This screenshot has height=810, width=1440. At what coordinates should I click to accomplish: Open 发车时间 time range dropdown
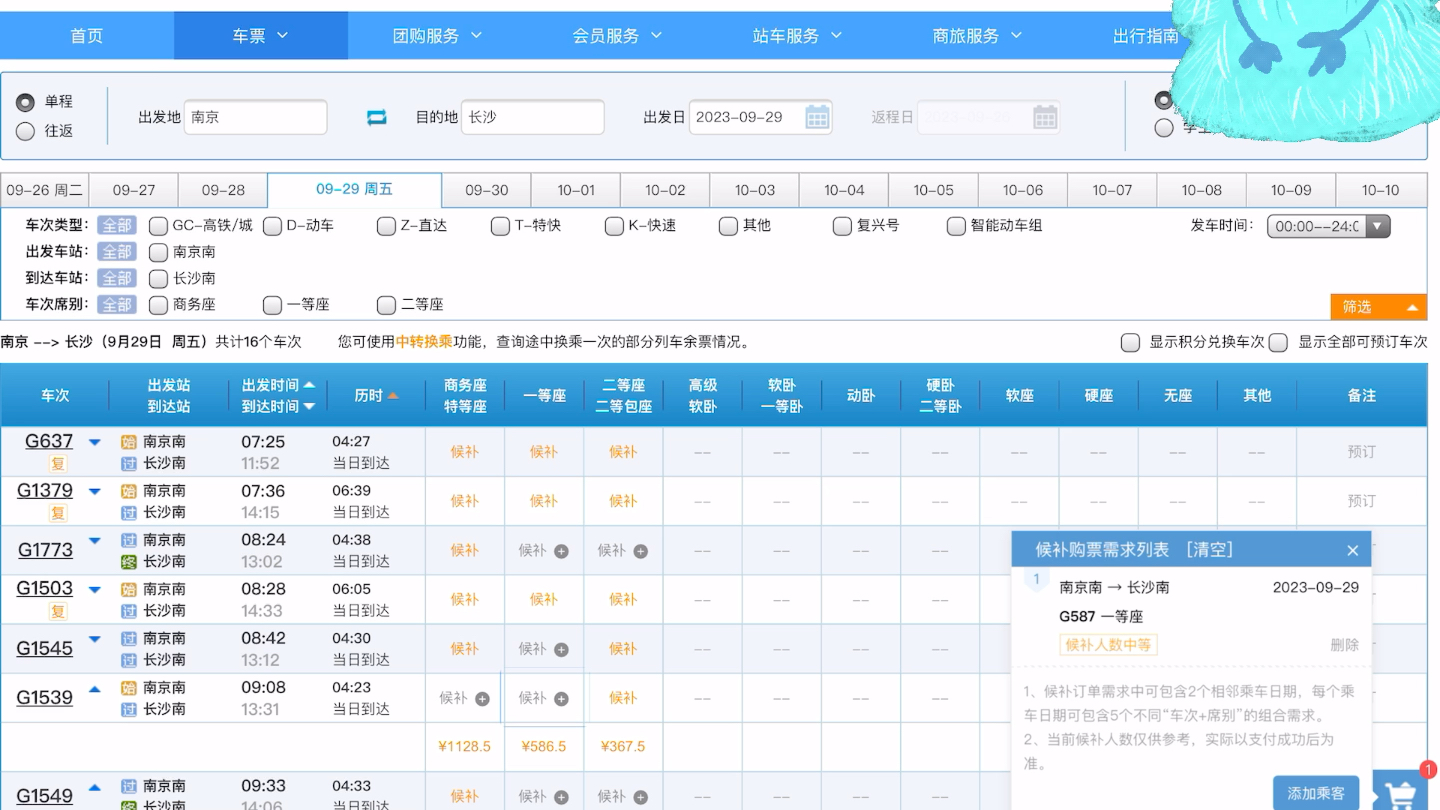pyautogui.click(x=1329, y=226)
